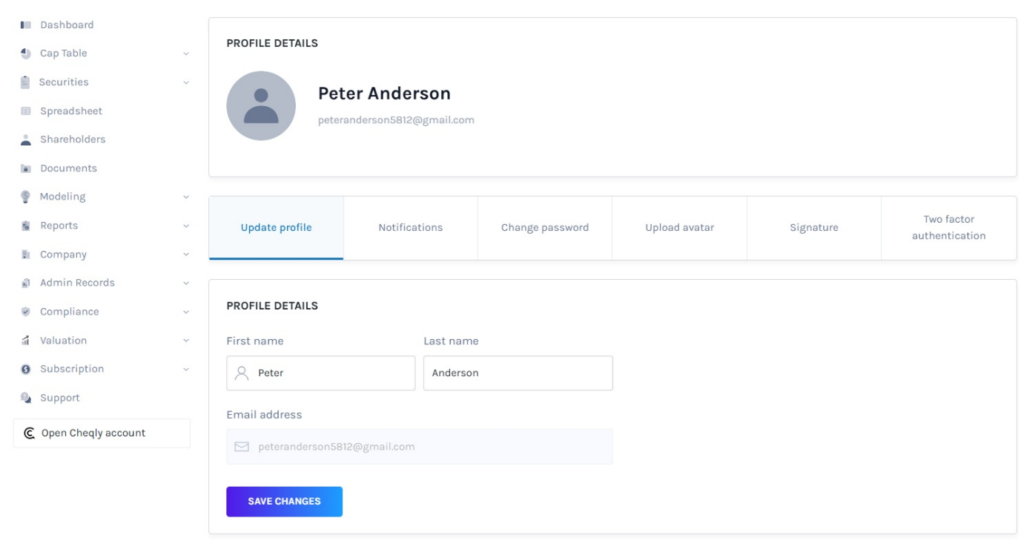This screenshot has width=1024, height=541.
Task: Click Peter Anderson's avatar image
Action: click(x=261, y=106)
